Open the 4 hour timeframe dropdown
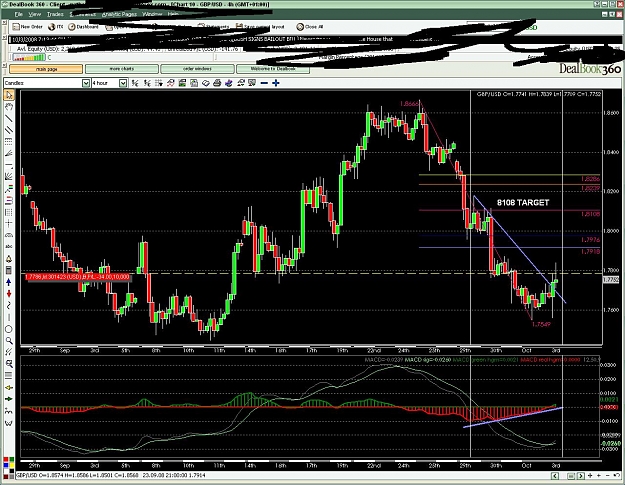This screenshot has width=625, height=485. click(123, 83)
